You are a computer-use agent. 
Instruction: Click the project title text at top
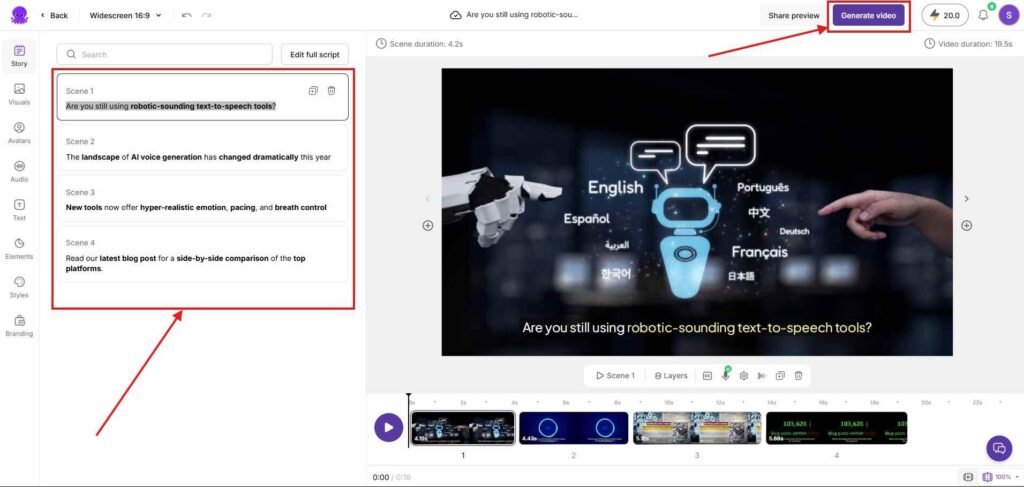tap(522, 15)
